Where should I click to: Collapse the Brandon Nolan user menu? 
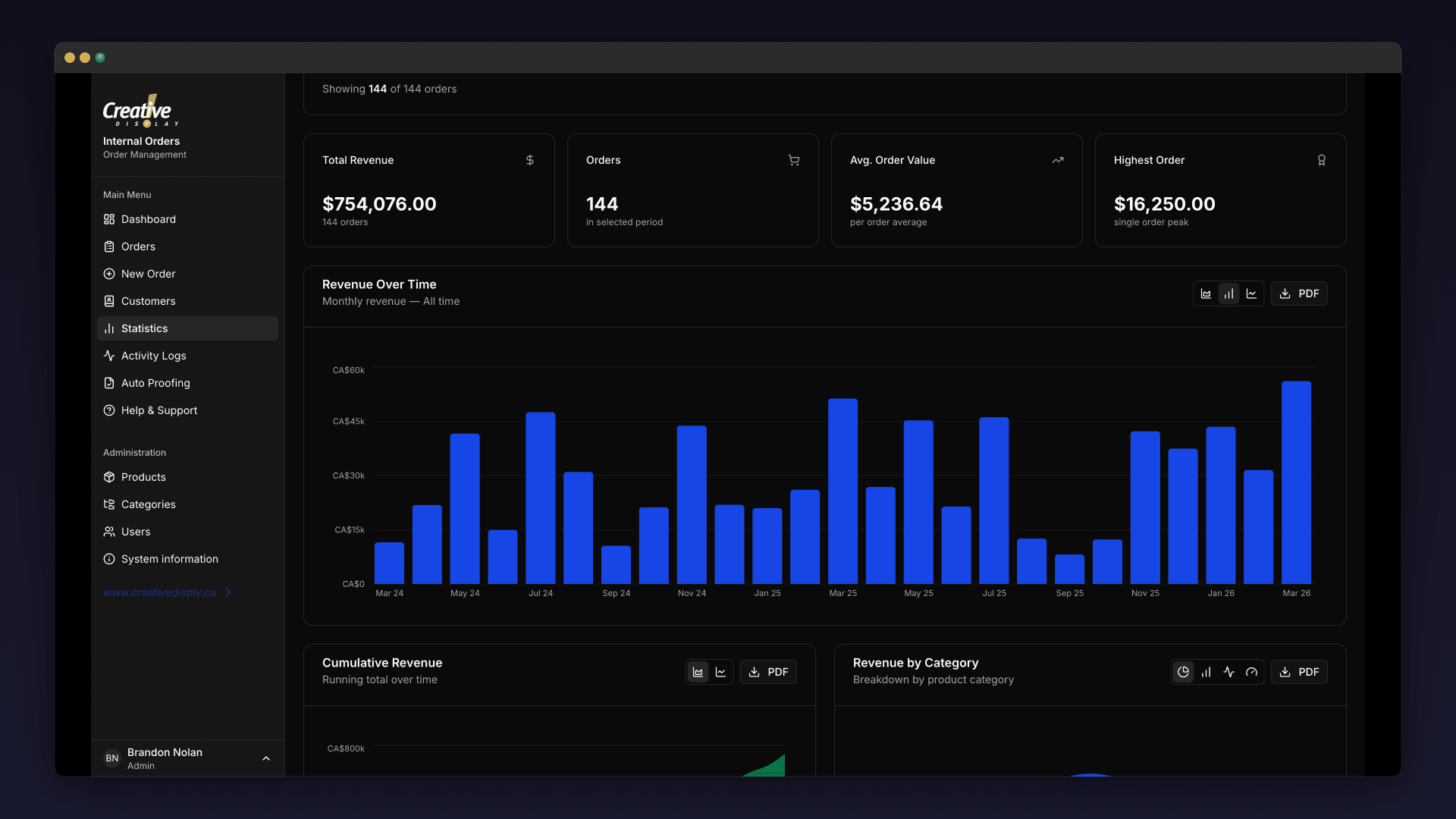[x=266, y=758]
